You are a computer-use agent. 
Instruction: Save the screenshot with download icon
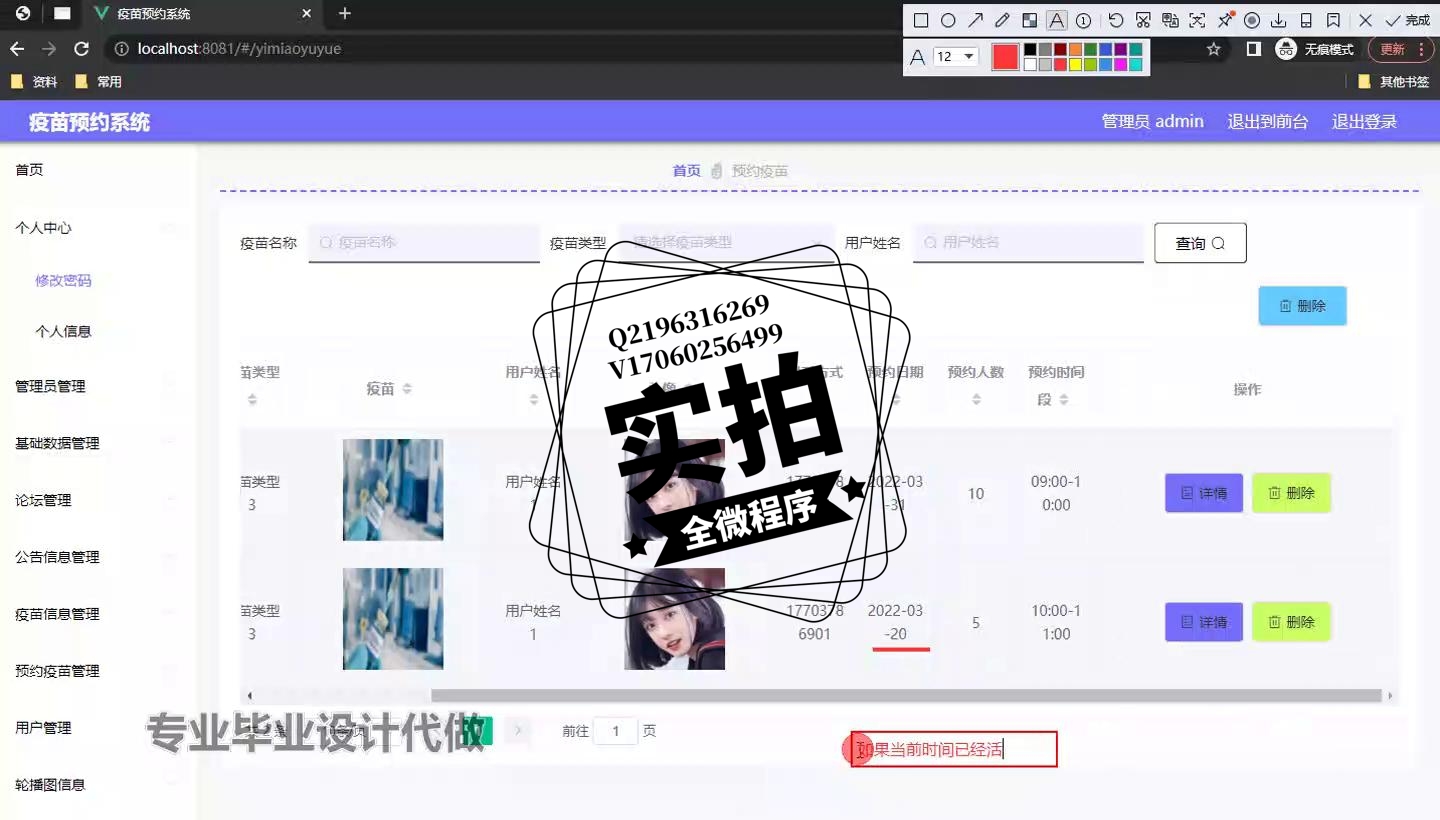tap(1278, 21)
